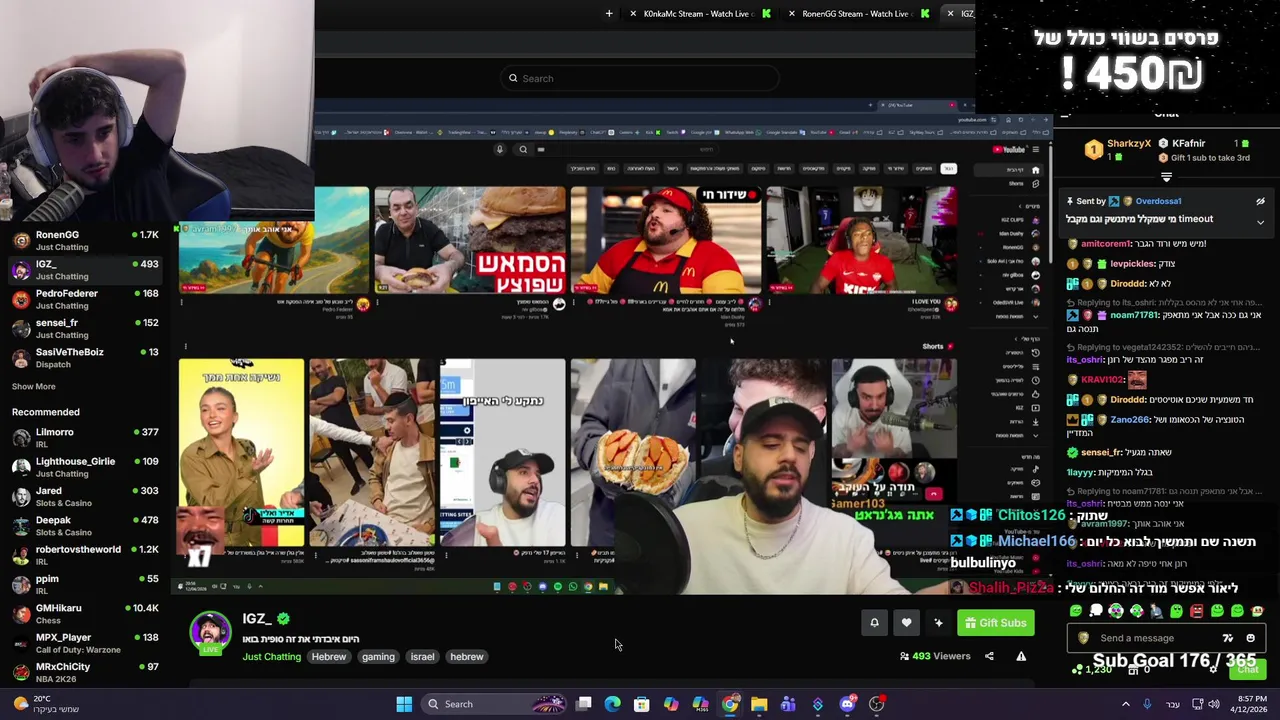The width and height of the screenshot is (1280, 720).
Task: Open chat settings gear icon
Action: pos(1212,669)
